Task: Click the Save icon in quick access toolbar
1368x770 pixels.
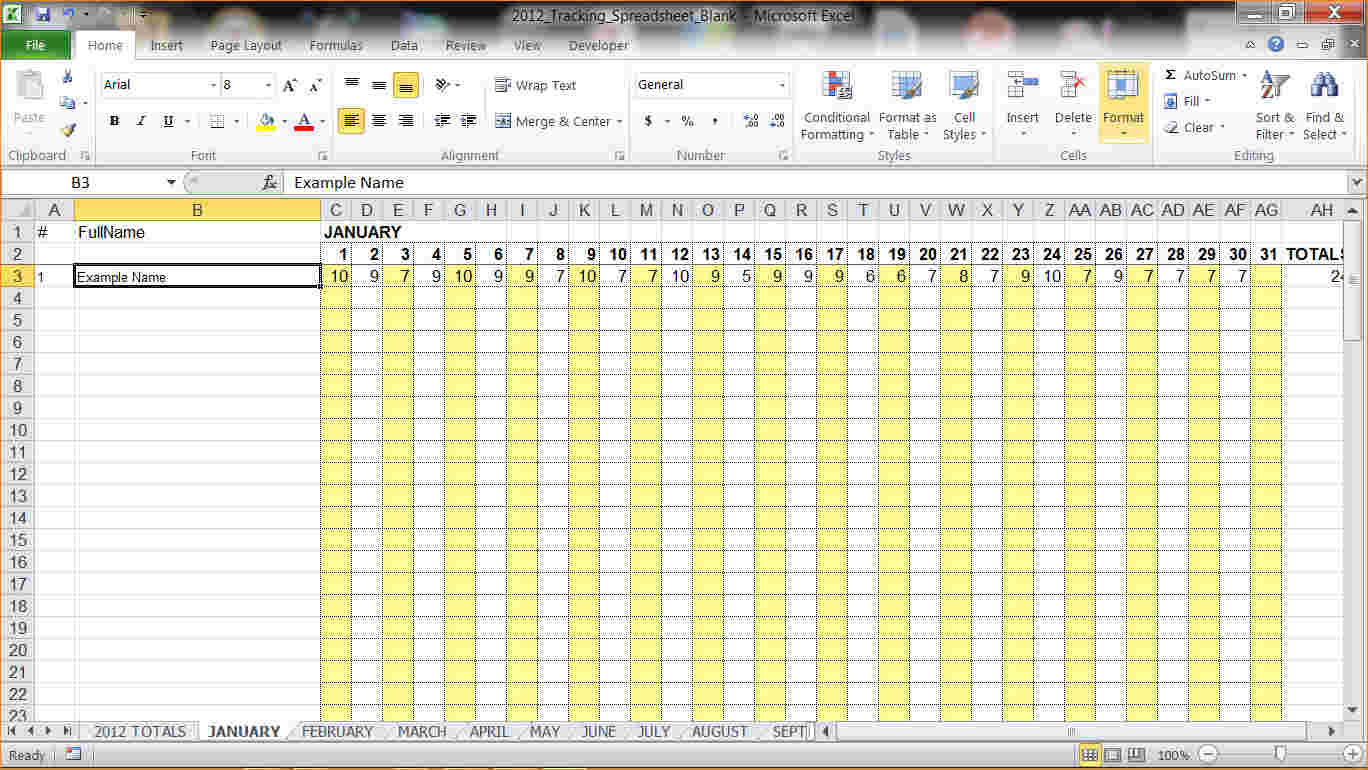Action: [43, 15]
